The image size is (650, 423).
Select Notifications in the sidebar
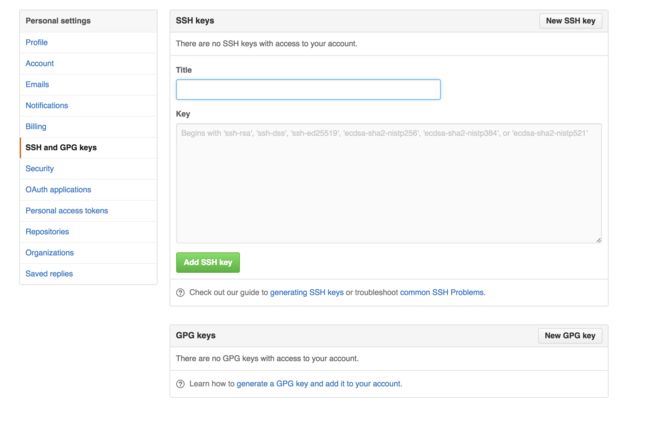point(47,105)
